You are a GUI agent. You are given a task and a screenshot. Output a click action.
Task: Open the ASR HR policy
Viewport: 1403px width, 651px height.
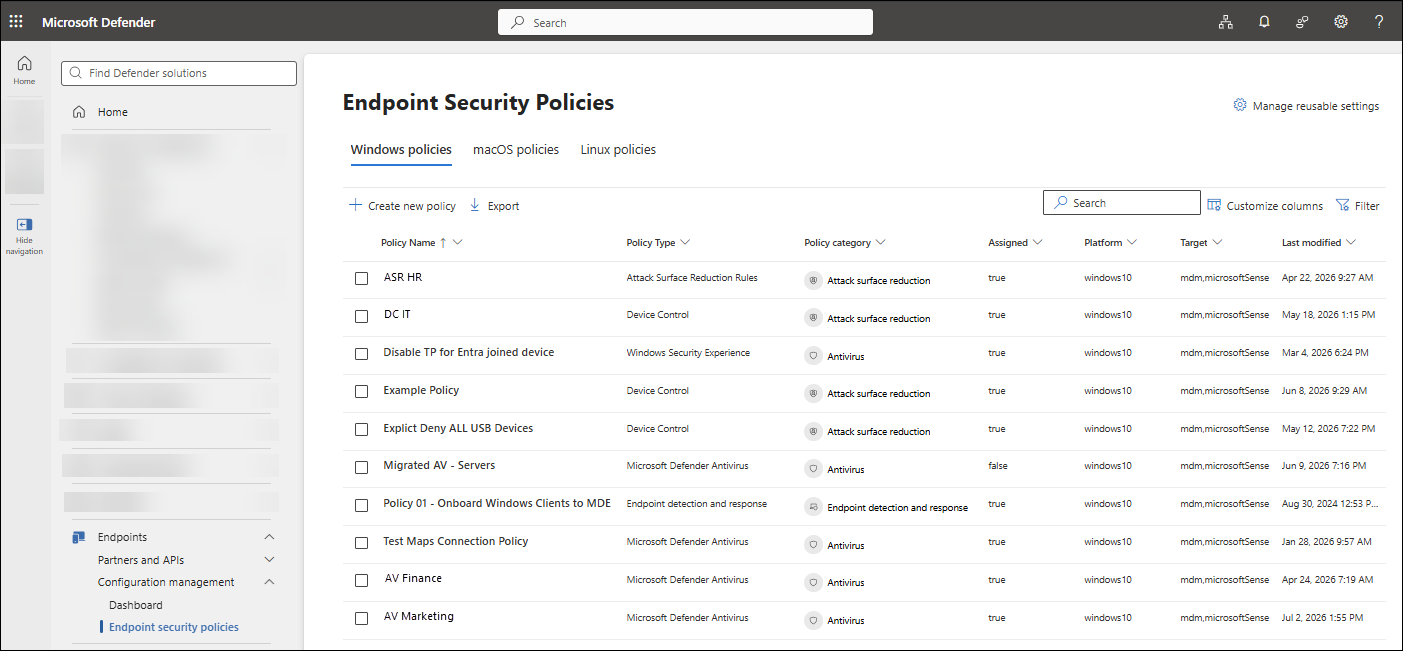(x=403, y=277)
